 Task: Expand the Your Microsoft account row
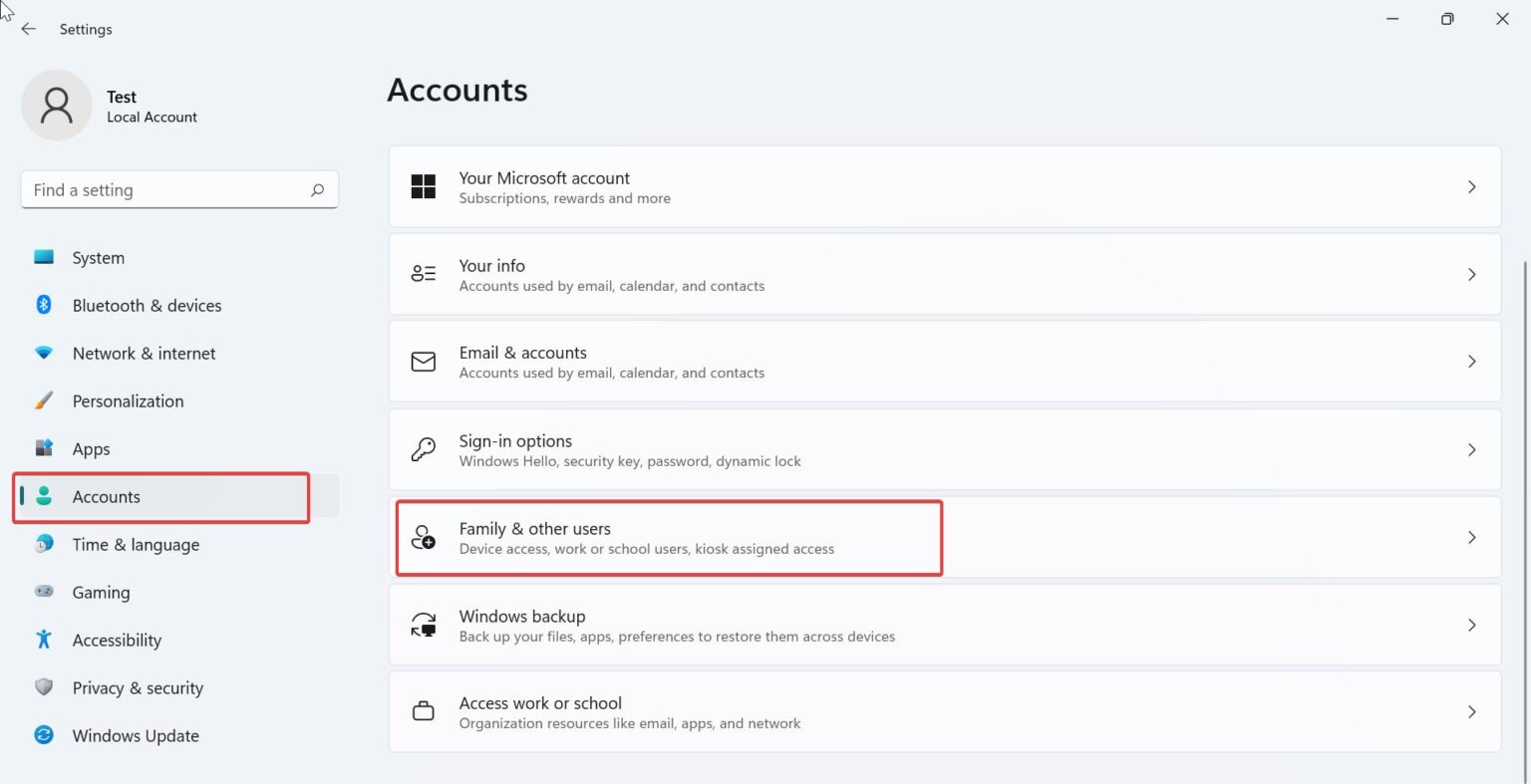coord(1472,186)
